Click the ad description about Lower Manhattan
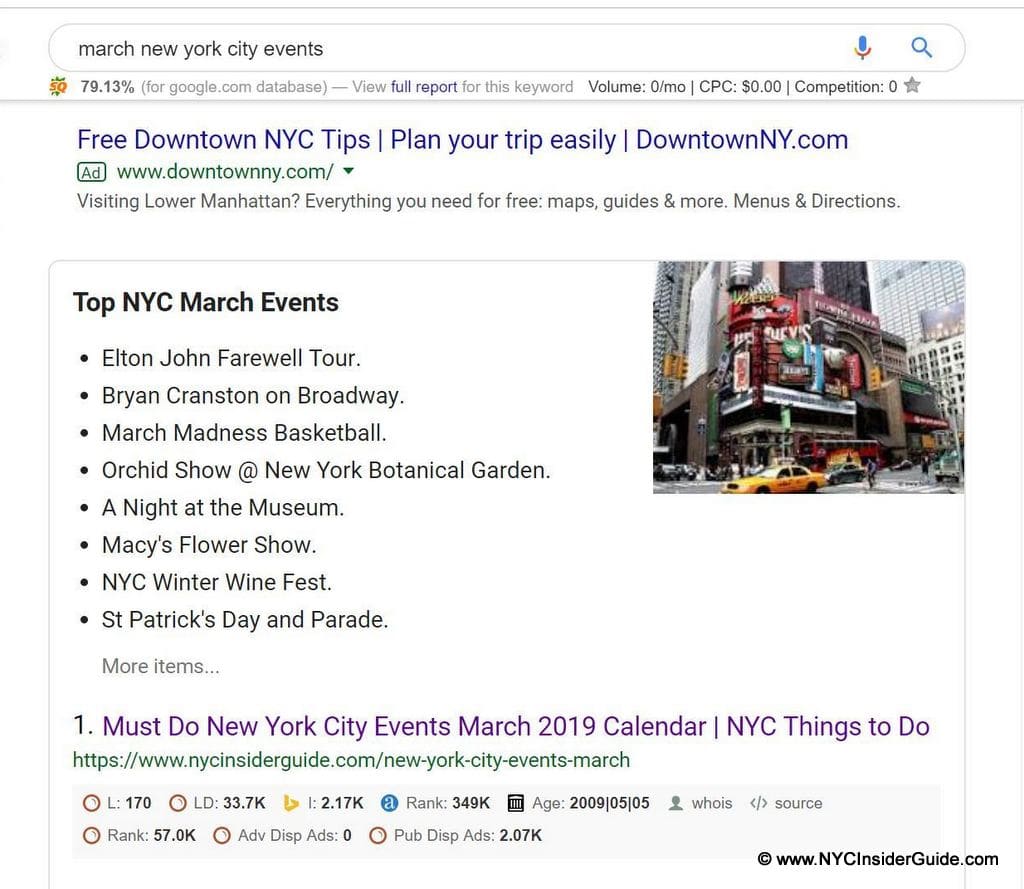 [x=488, y=201]
